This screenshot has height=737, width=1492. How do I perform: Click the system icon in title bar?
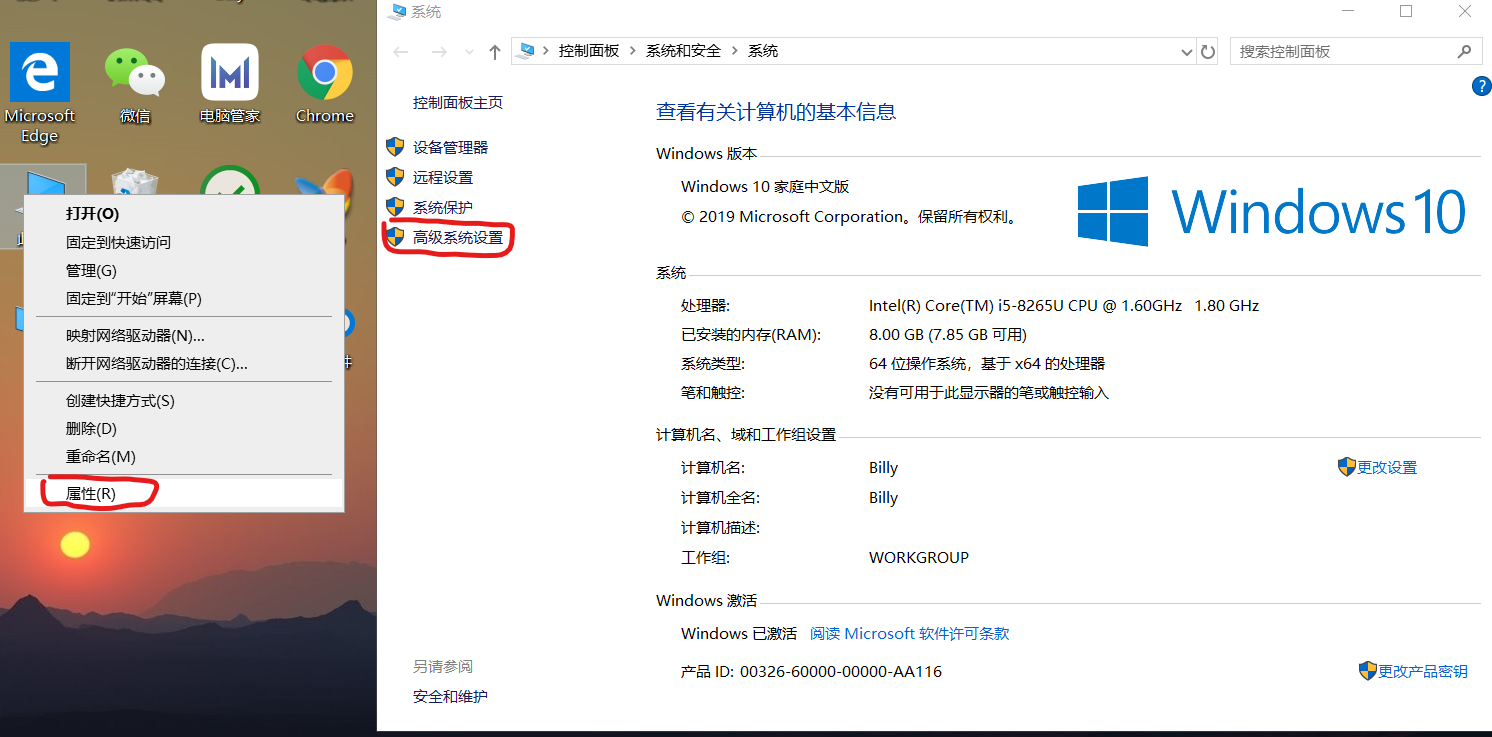397,12
